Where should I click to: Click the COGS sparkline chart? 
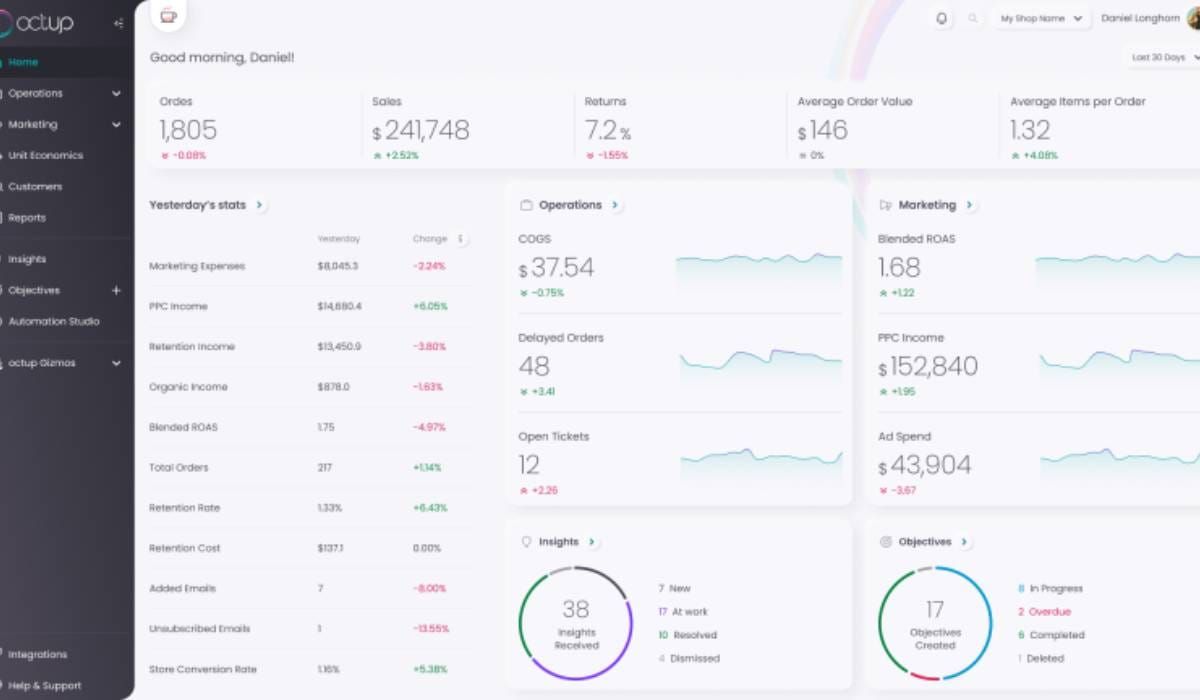click(759, 270)
